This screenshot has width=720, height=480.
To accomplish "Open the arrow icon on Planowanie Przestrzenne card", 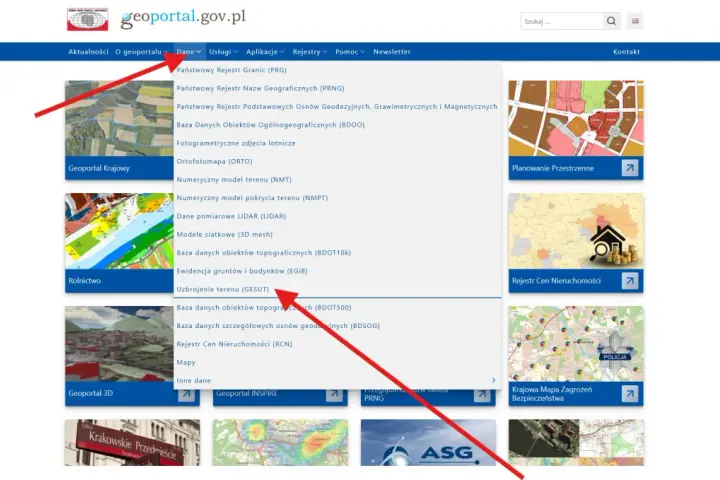I will [630, 168].
